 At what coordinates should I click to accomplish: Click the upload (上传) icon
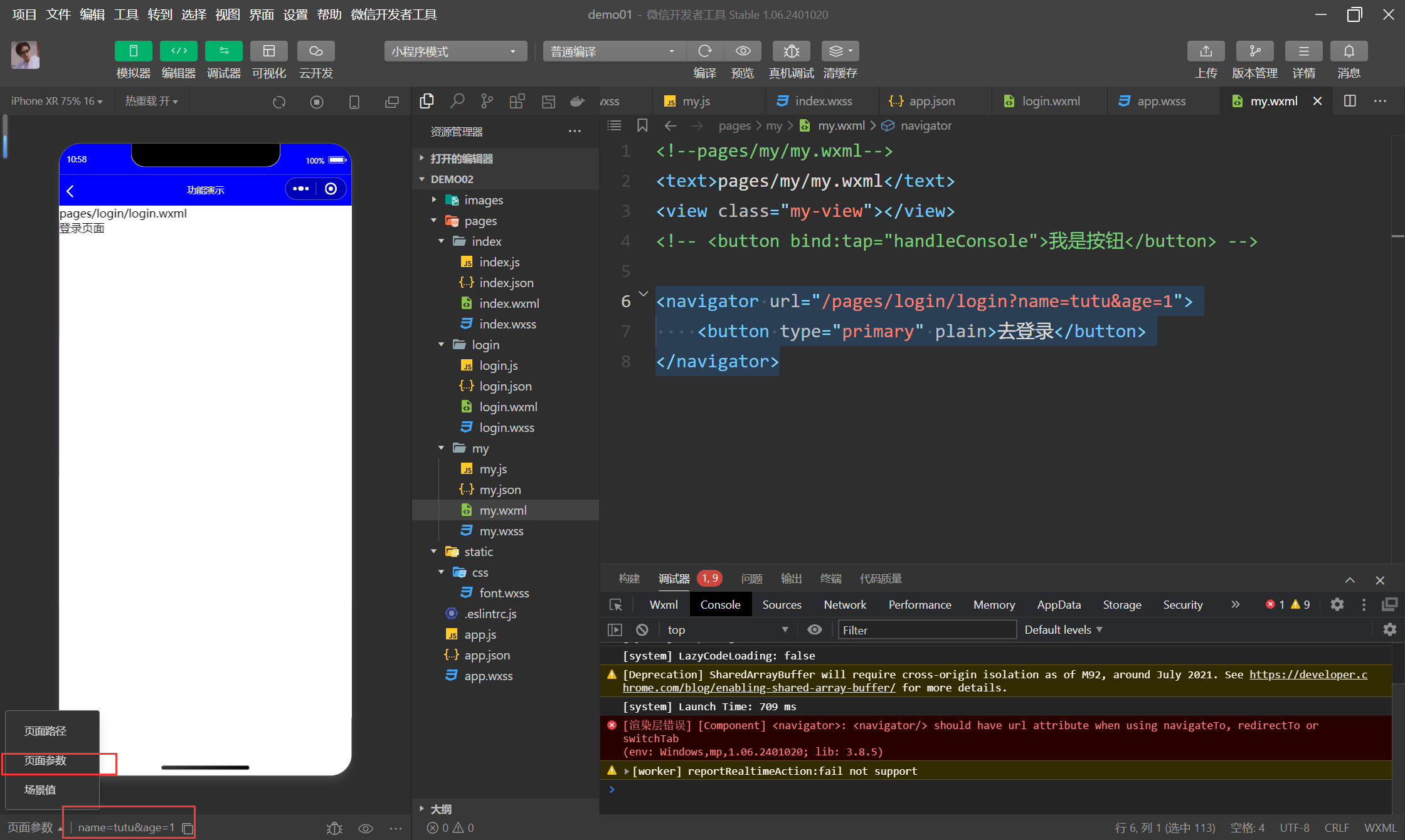[1206, 51]
